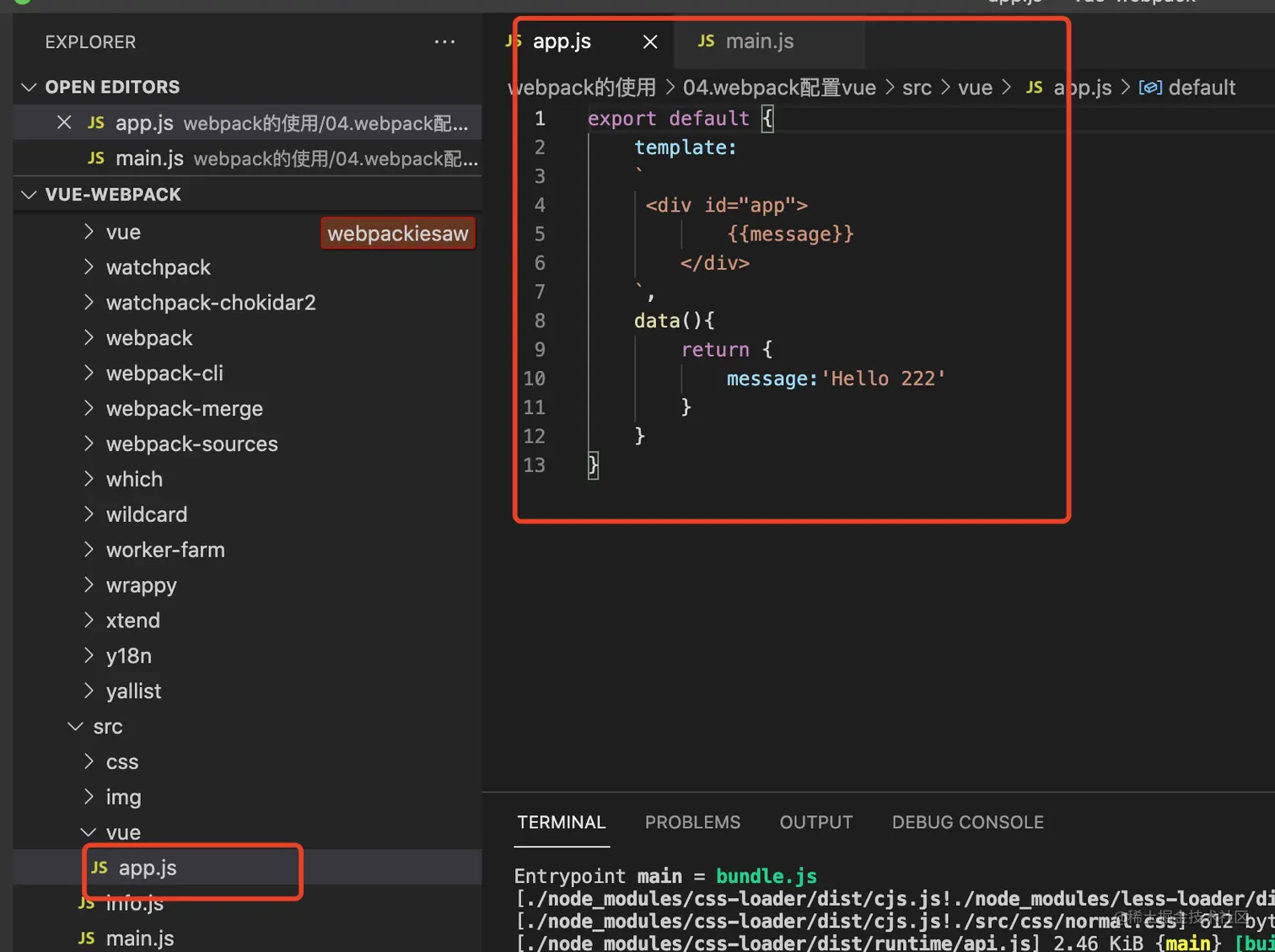This screenshot has height=952, width=1275.
Task: Click the bundle.js text in terminal output
Action: tap(767, 876)
